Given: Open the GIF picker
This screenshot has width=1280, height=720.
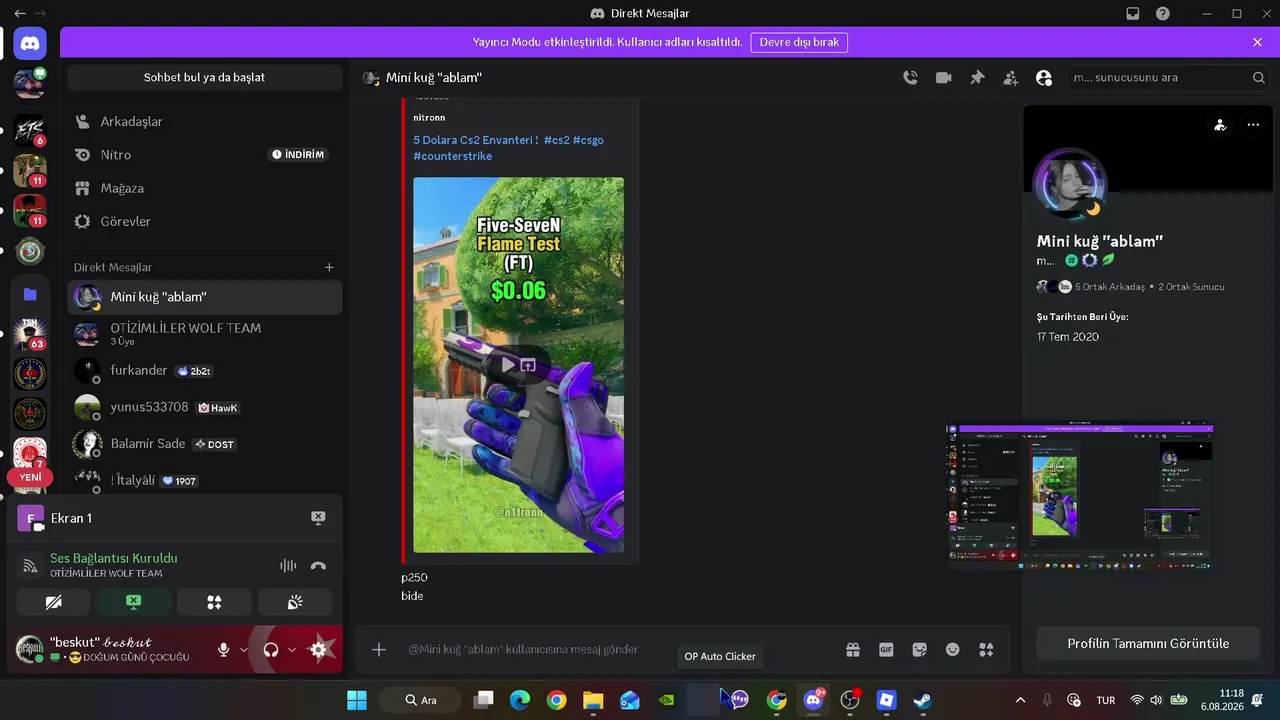Looking at the screenshot, I should point(886,650).
